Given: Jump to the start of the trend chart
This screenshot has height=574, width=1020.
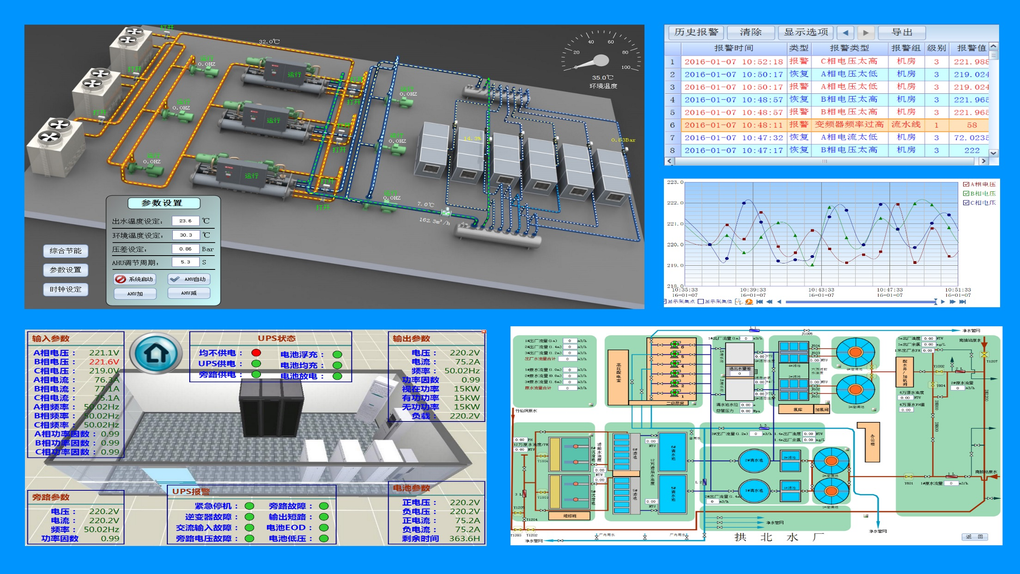Looking at the screenshot, I should 759,302.
